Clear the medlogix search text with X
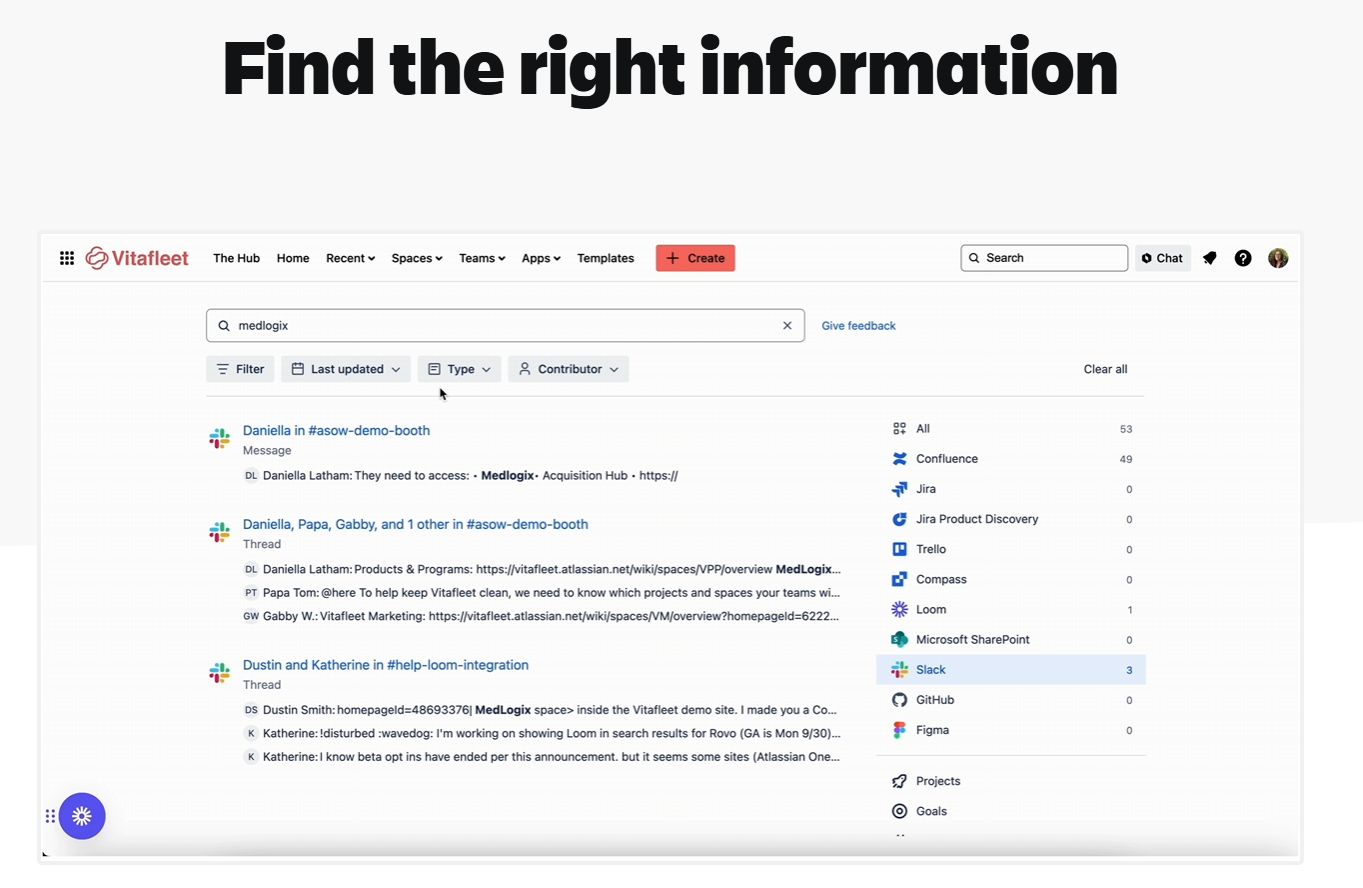This screenshot has width=1363, height=888. tap(787, 326)
